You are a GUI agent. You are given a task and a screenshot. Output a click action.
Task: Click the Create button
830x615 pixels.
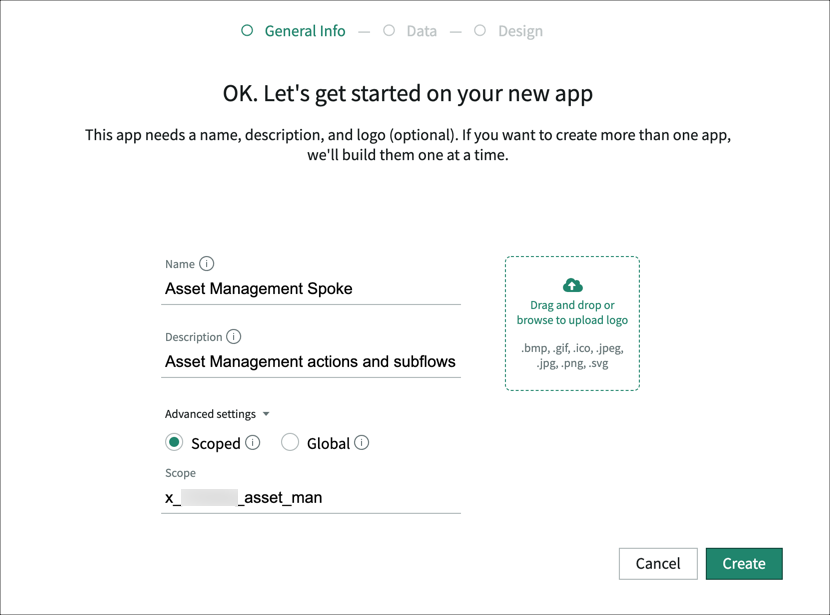pos(744,563)
